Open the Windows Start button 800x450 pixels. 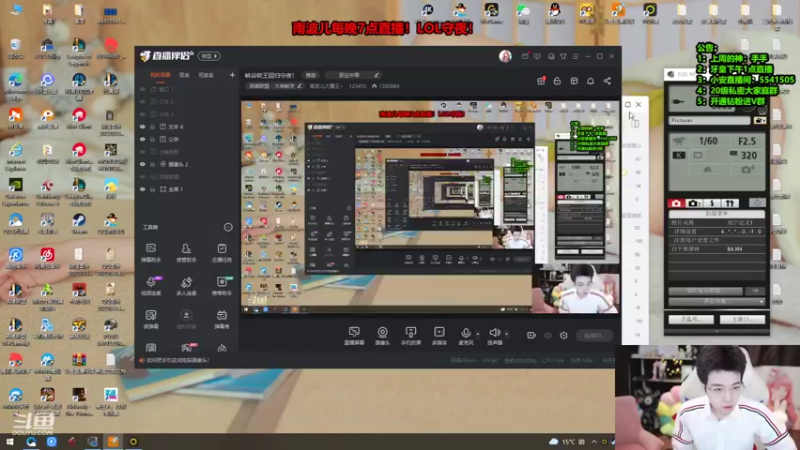click(10, 441)
